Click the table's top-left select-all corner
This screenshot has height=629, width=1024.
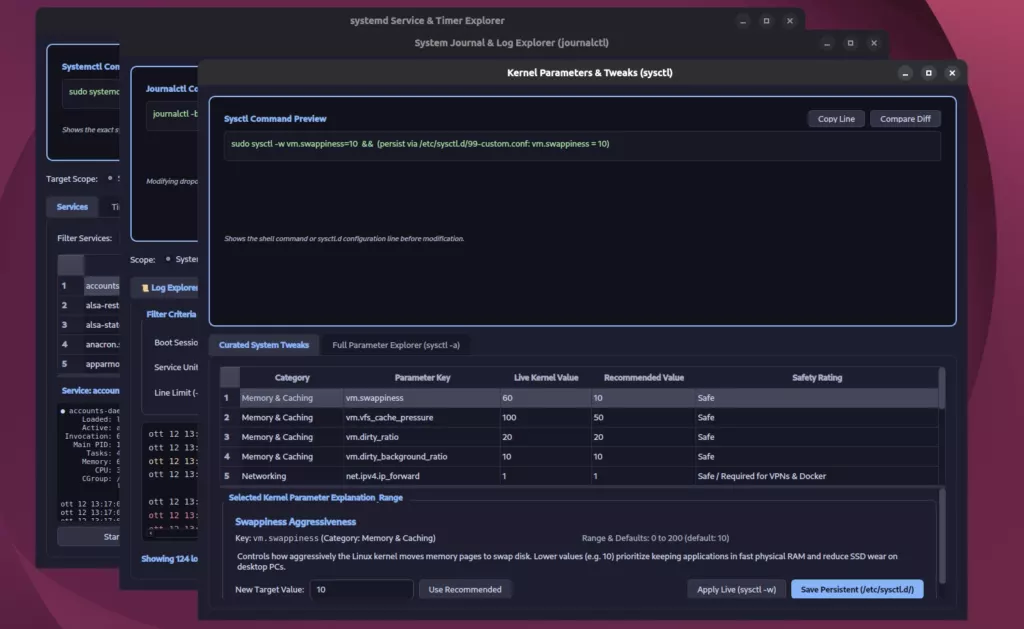pyautogui.click(x=230, y=378)
